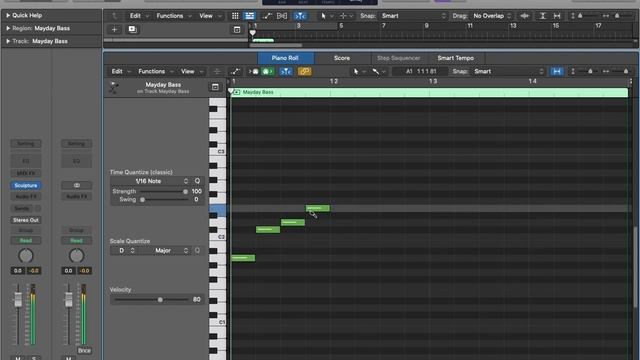Click the MIDI FX slot
The height and width of the screenshot is (360, 640).
(26, 173)
